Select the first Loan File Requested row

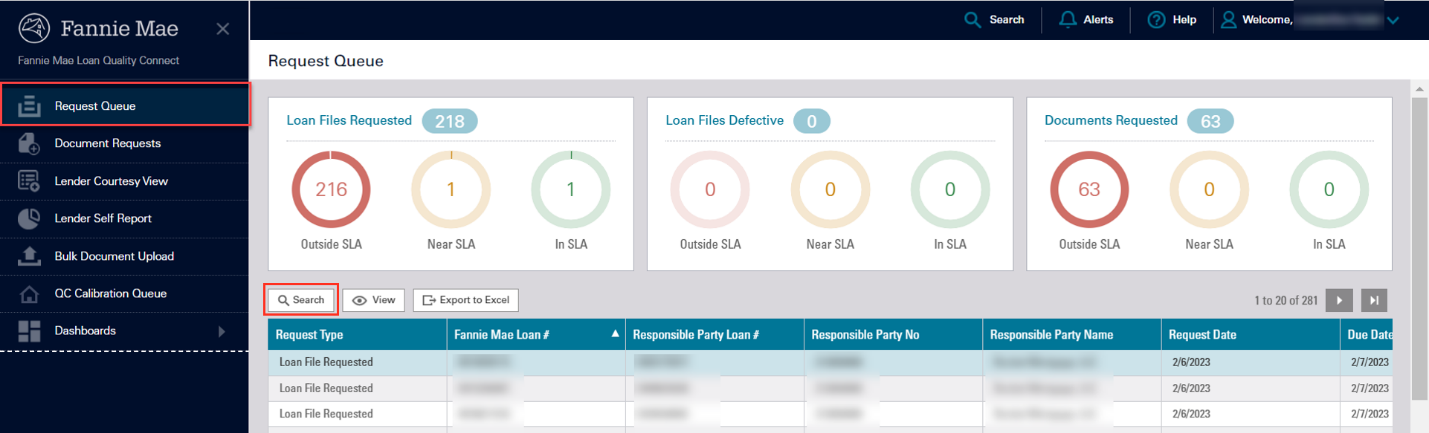pyautogui.click(x=830, y=362)
